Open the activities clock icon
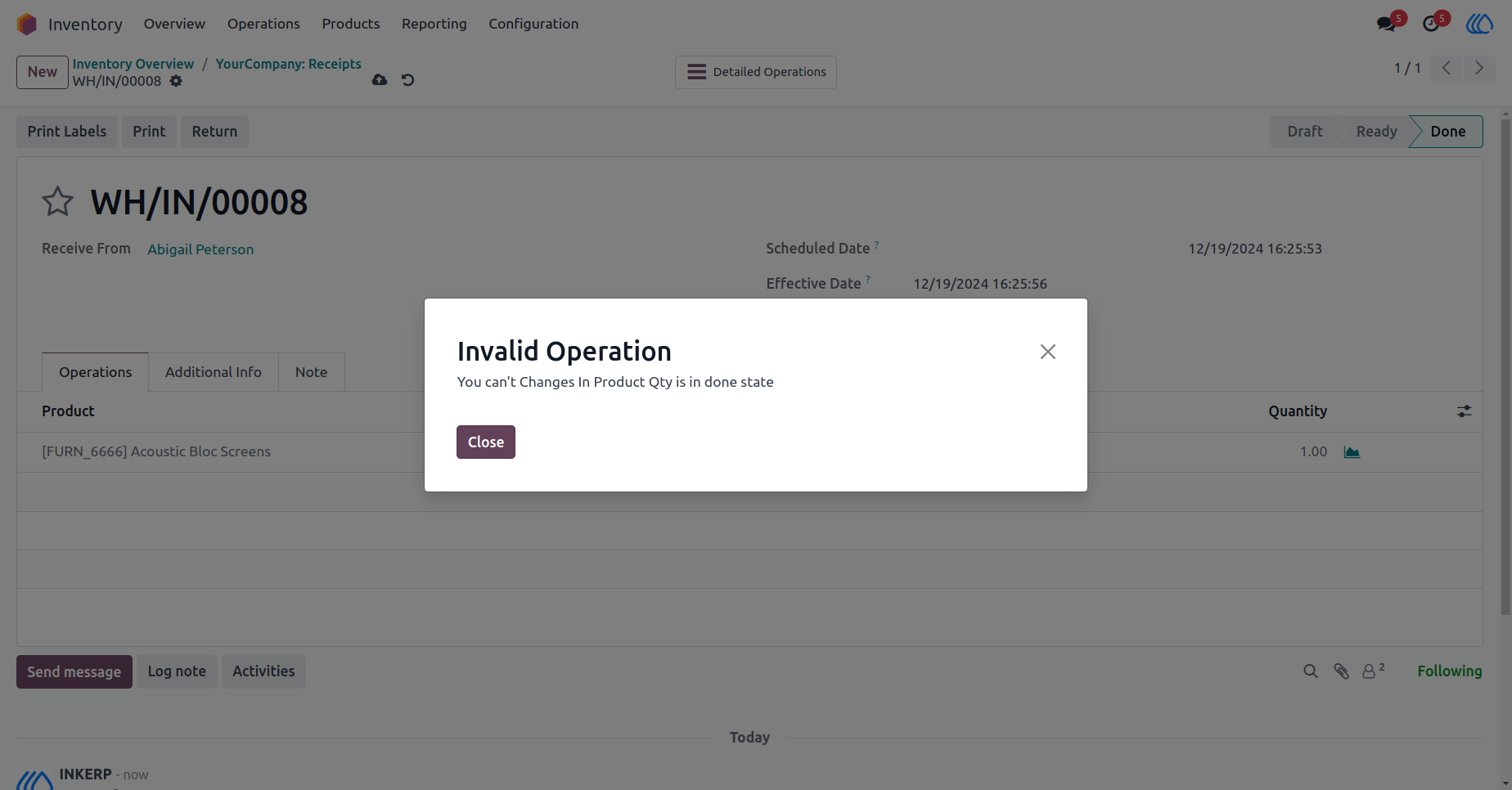The height and width of the screenshot is (790, 1512). coord(1432,25)
